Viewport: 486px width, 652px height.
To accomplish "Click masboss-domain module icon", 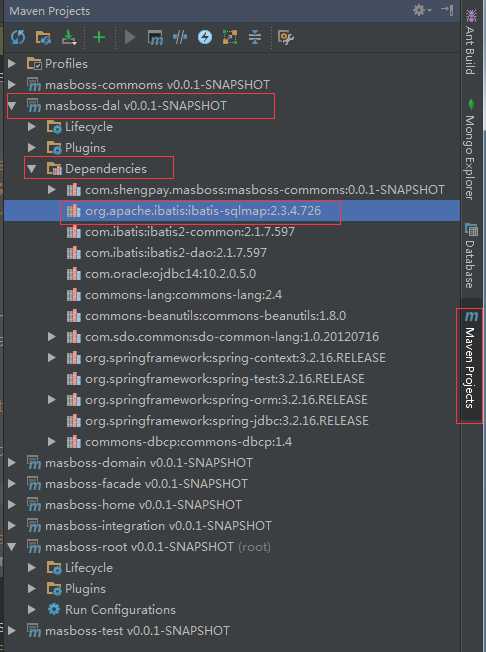I will [x=34, y=462].
